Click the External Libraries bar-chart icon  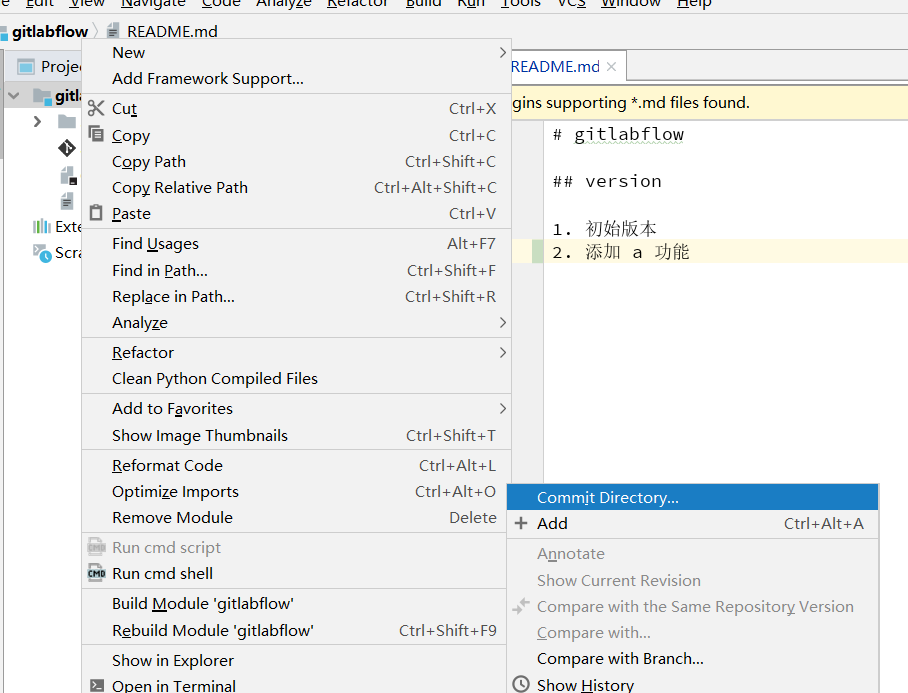coord(41,226)
